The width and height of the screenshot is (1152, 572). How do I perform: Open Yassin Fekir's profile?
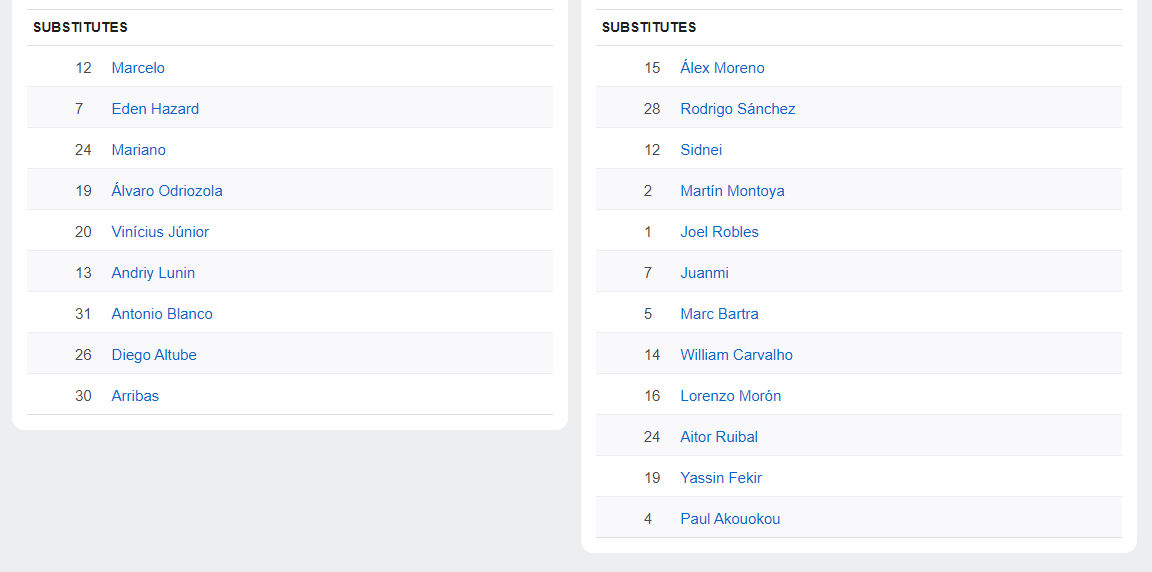(x=721, y=479)
